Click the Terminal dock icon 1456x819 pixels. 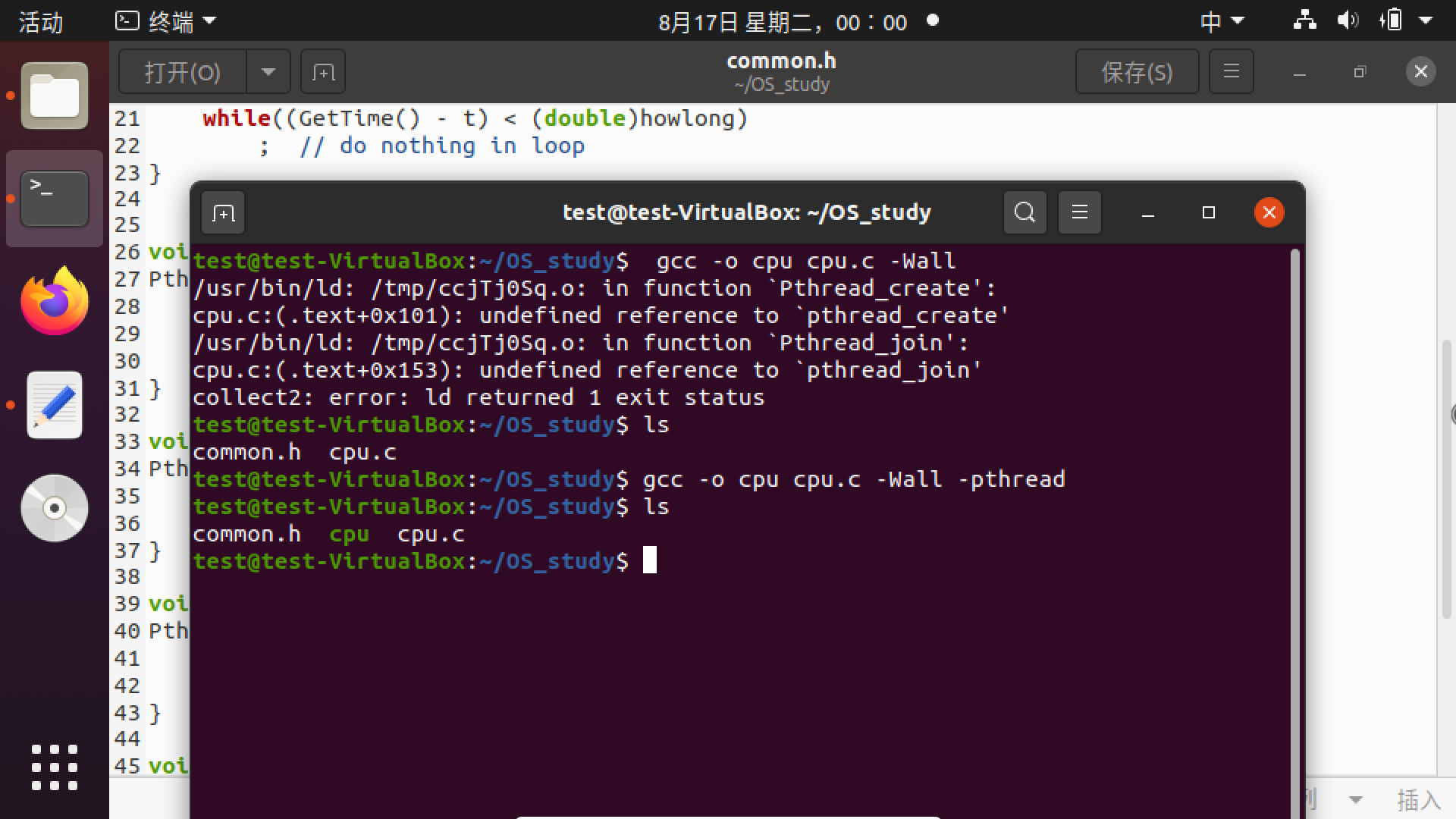point(54,199)
